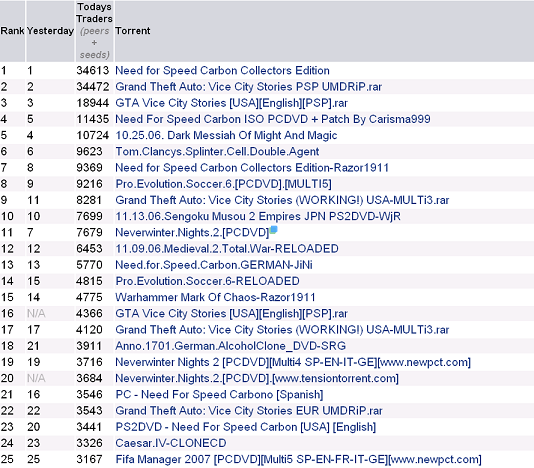Open the rank 3 GTA Vice City Stories link

click(x=232, y=103)
